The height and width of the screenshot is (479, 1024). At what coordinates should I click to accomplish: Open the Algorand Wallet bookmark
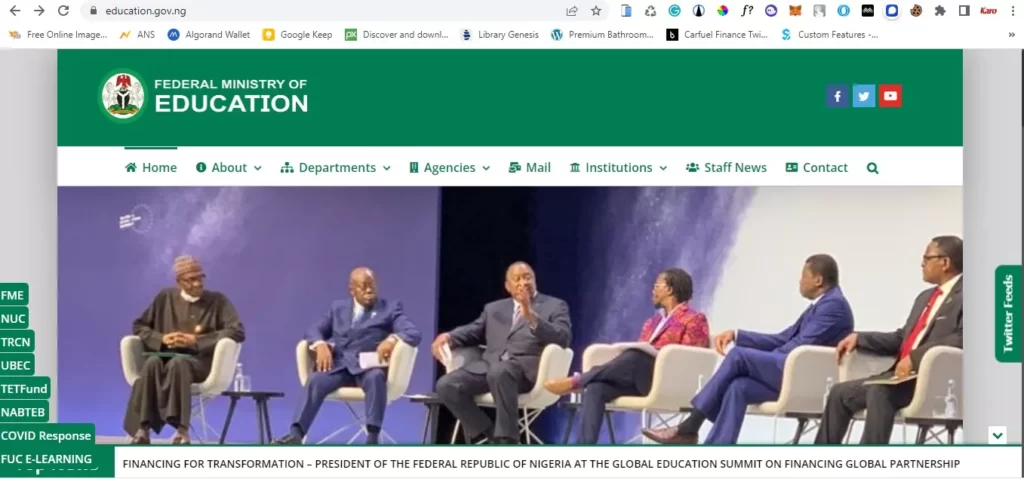pos(209,35)
